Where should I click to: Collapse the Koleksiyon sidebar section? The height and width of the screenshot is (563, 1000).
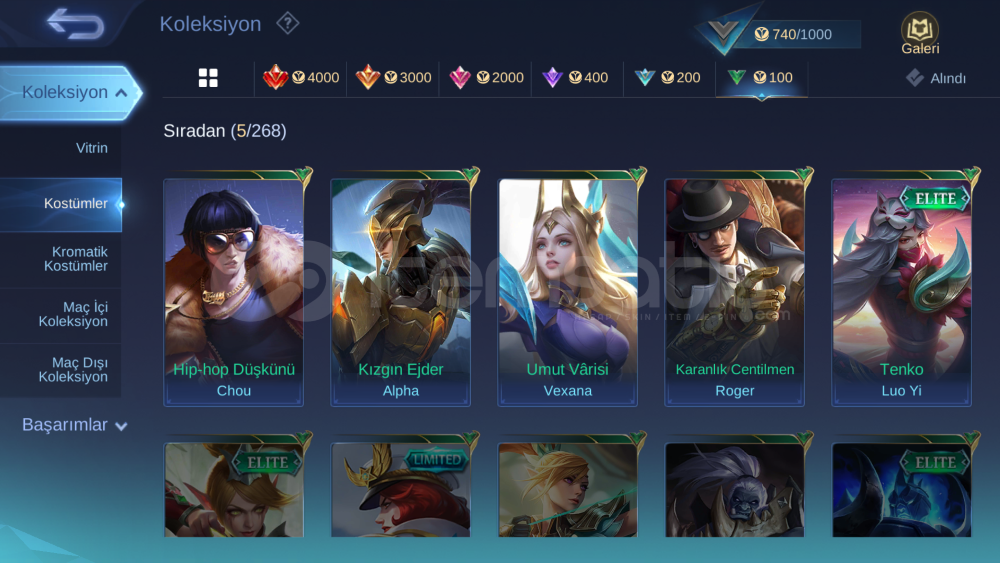coord(70,92)
